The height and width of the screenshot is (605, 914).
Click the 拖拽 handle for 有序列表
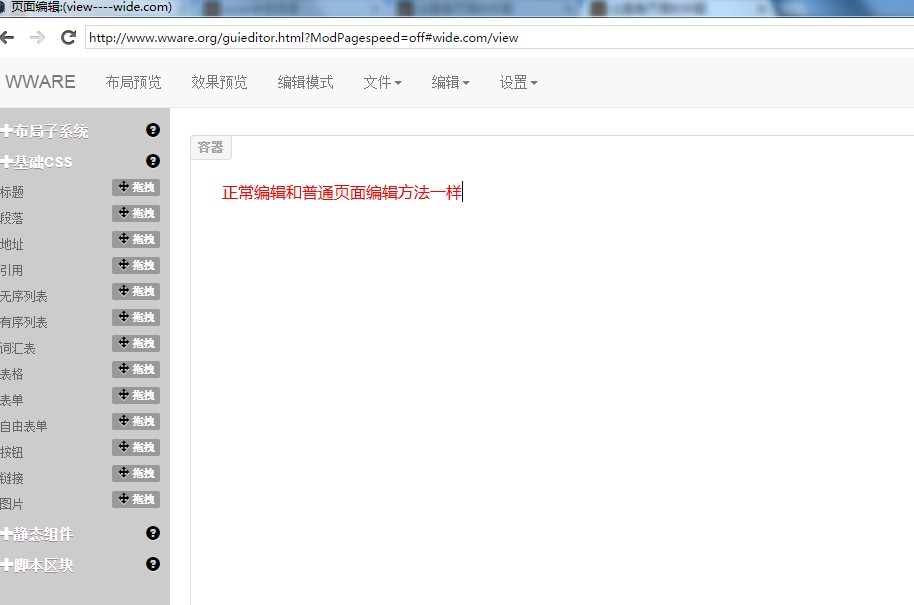(136, 317)
